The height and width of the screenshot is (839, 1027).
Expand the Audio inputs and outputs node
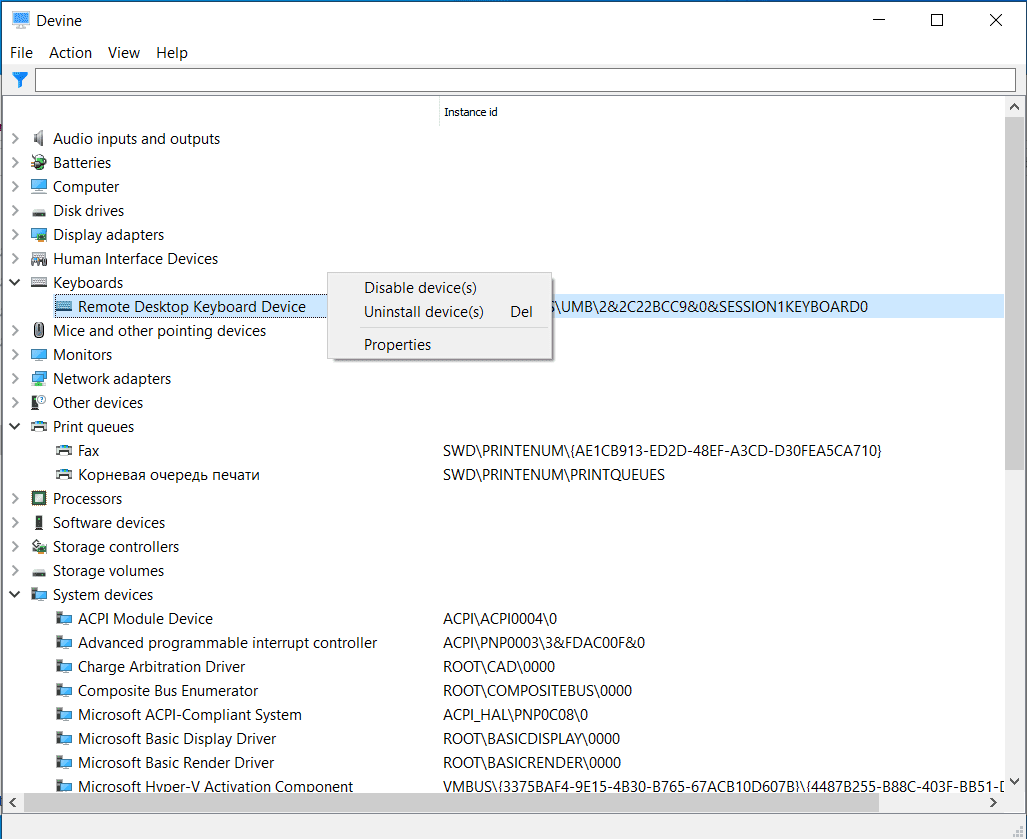15,138
